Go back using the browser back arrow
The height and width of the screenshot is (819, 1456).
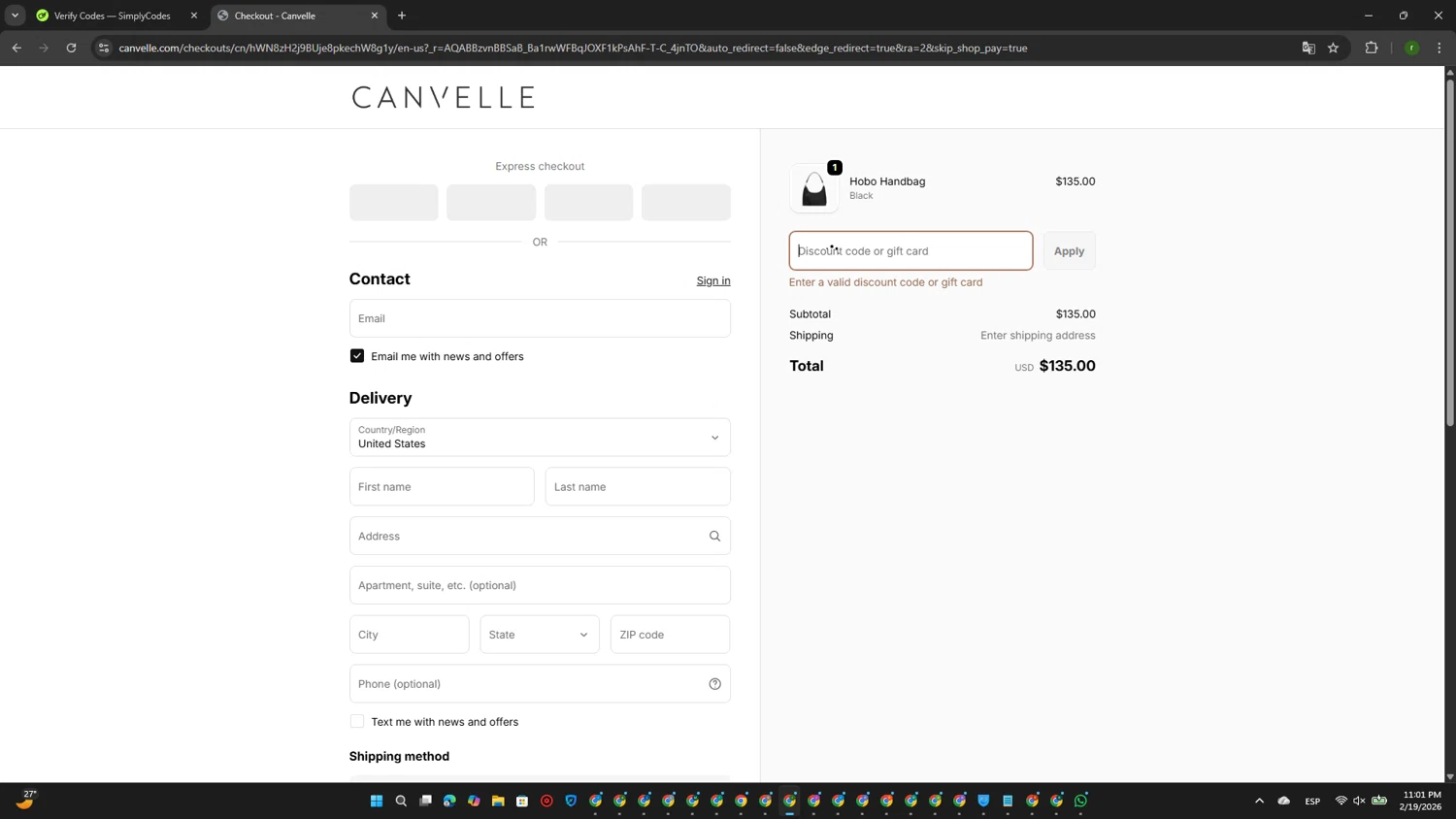click(17, 48)
